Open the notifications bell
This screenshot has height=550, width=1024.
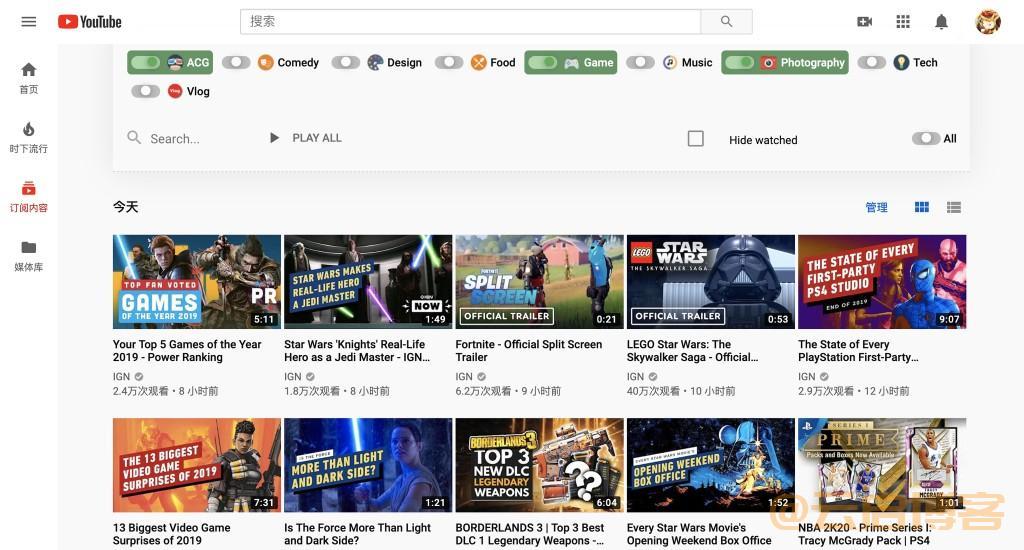point(941,22)
